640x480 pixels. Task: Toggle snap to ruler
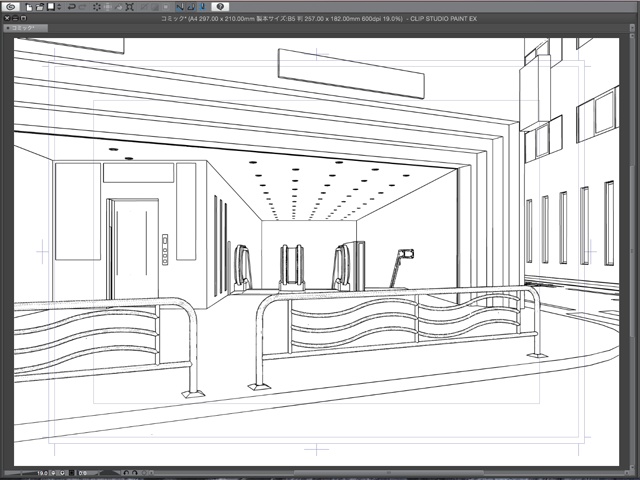178,6
